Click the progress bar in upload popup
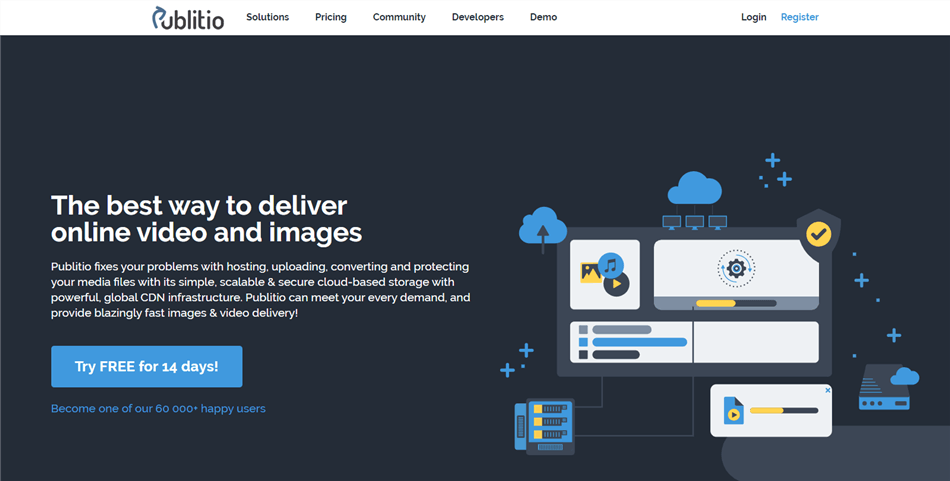This screenshot has height=481, width=950. (x=784, y=411)
